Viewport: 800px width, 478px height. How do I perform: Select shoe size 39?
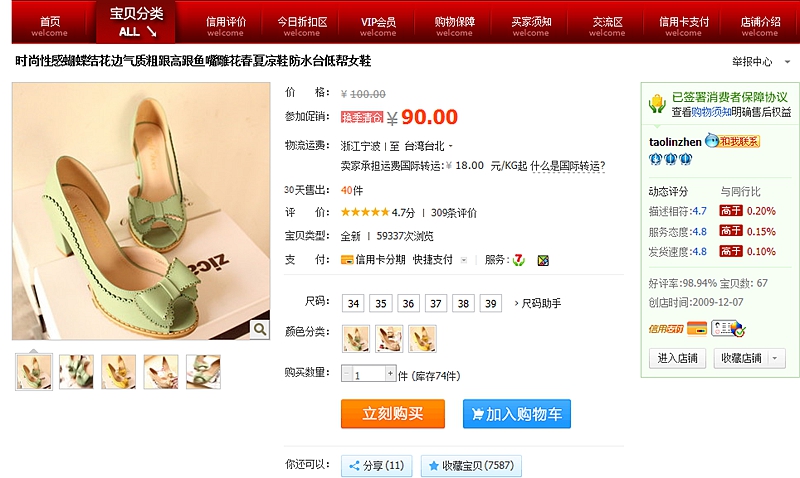pyautogui.click(x=490, y=304)
